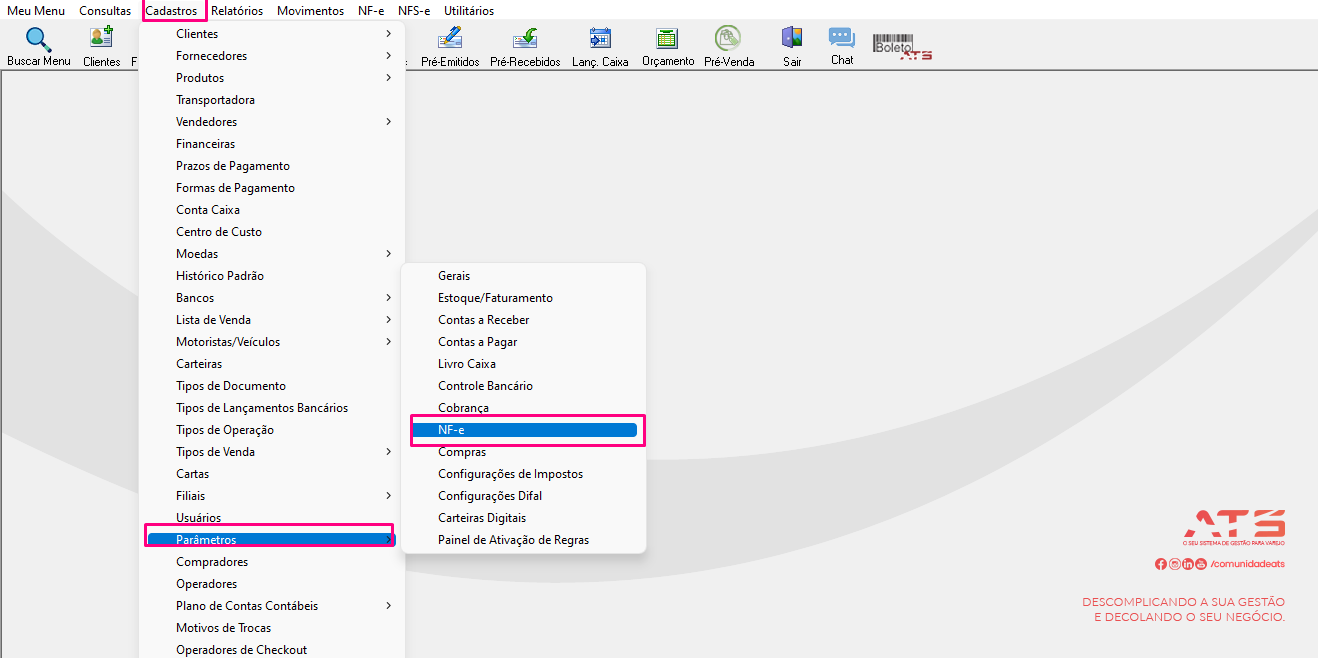Open the Pré-Venda toolbar icon
Viewport: 1318px width, 658px height.
pyautogui.click(x=728, y=39)
